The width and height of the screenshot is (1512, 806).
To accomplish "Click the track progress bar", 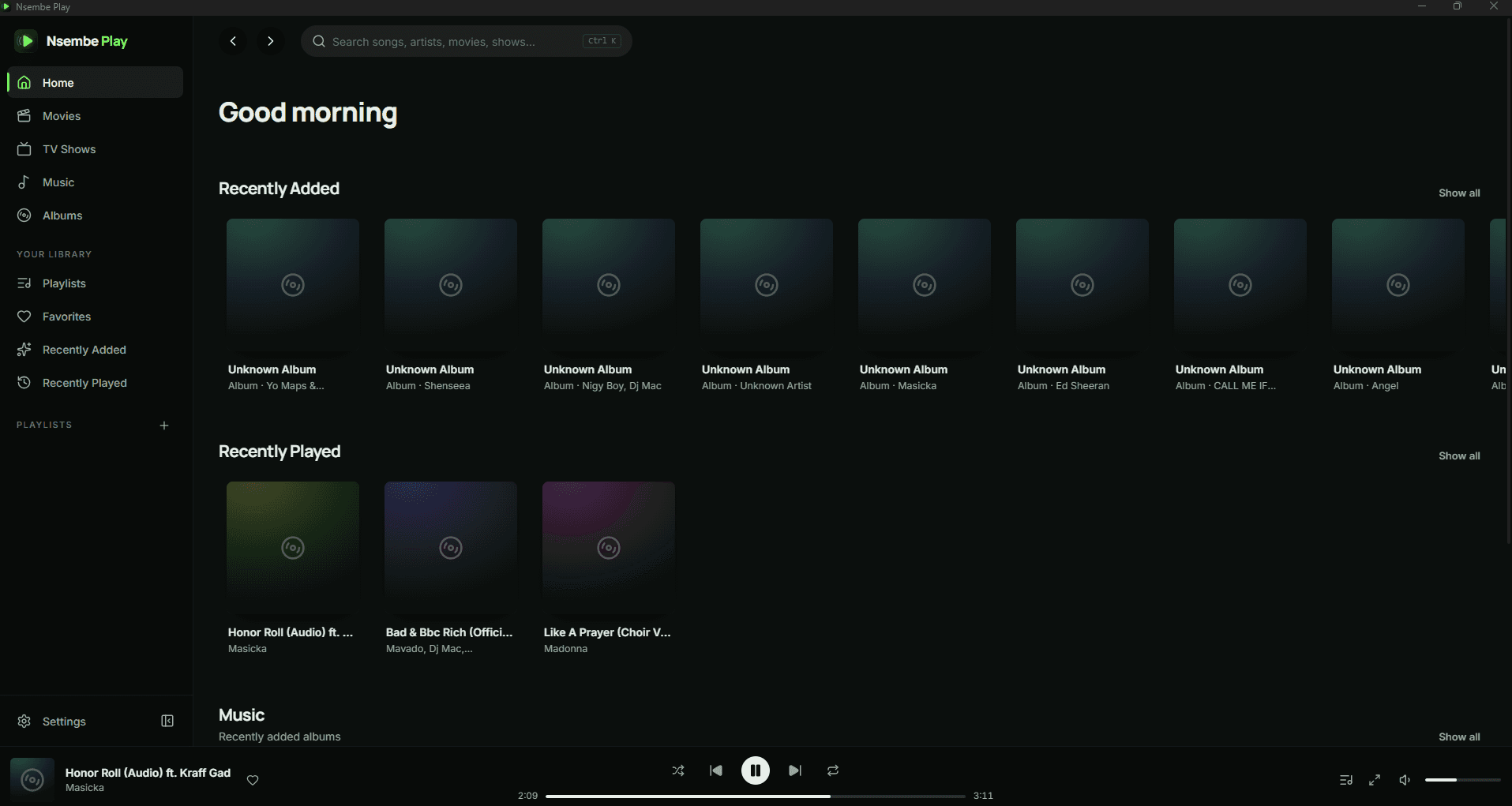I will [x=756, y=796].
